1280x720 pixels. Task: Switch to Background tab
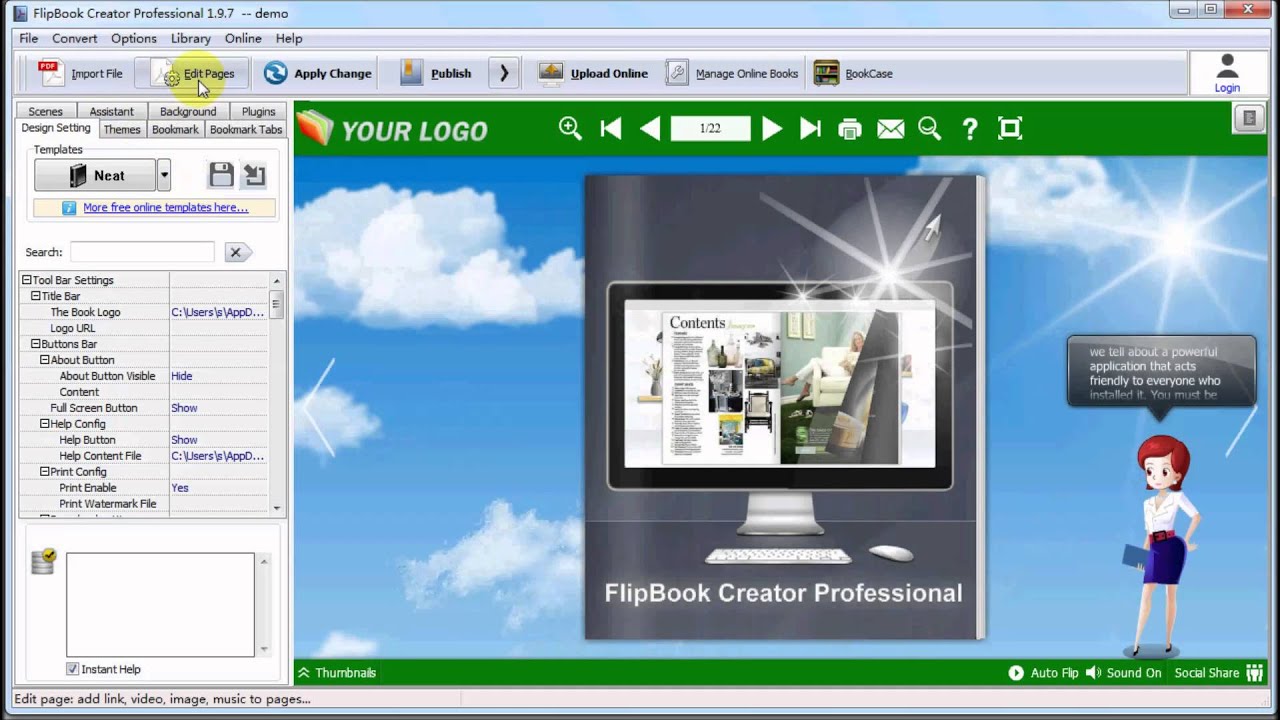click(188, 111)
